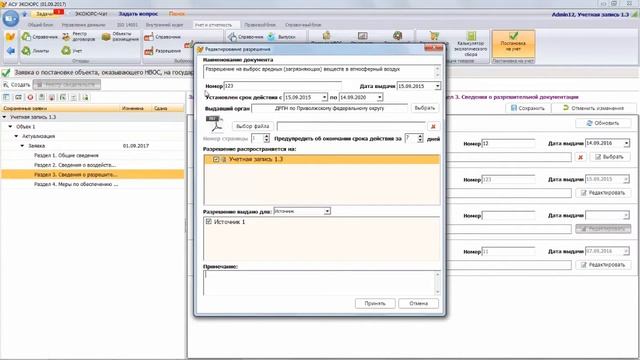Open the Дата выдачи dropdown showing 15.09.2015 in dialog
The width and height of the screenshot is (640, 360).
[437, 86]
